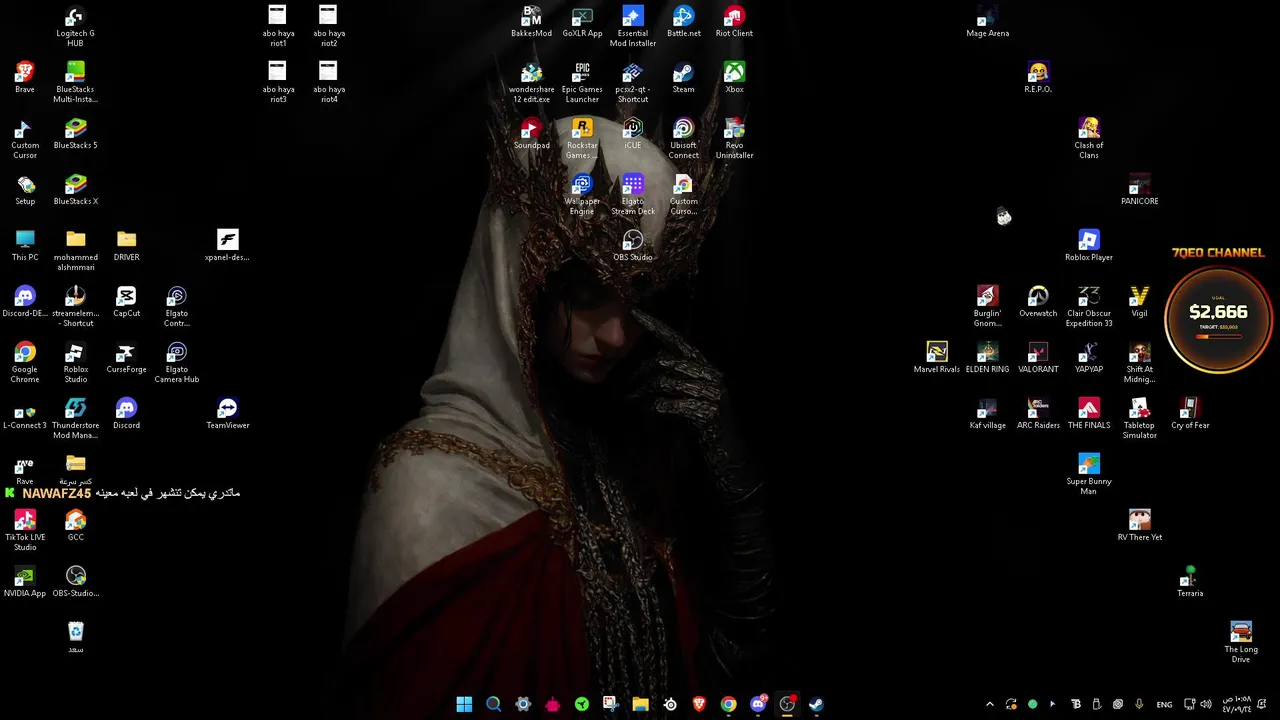Viewport: 1280px width, 720px height.
Task: Open the Overwatch desktop icon
Action: point(1038,302)
